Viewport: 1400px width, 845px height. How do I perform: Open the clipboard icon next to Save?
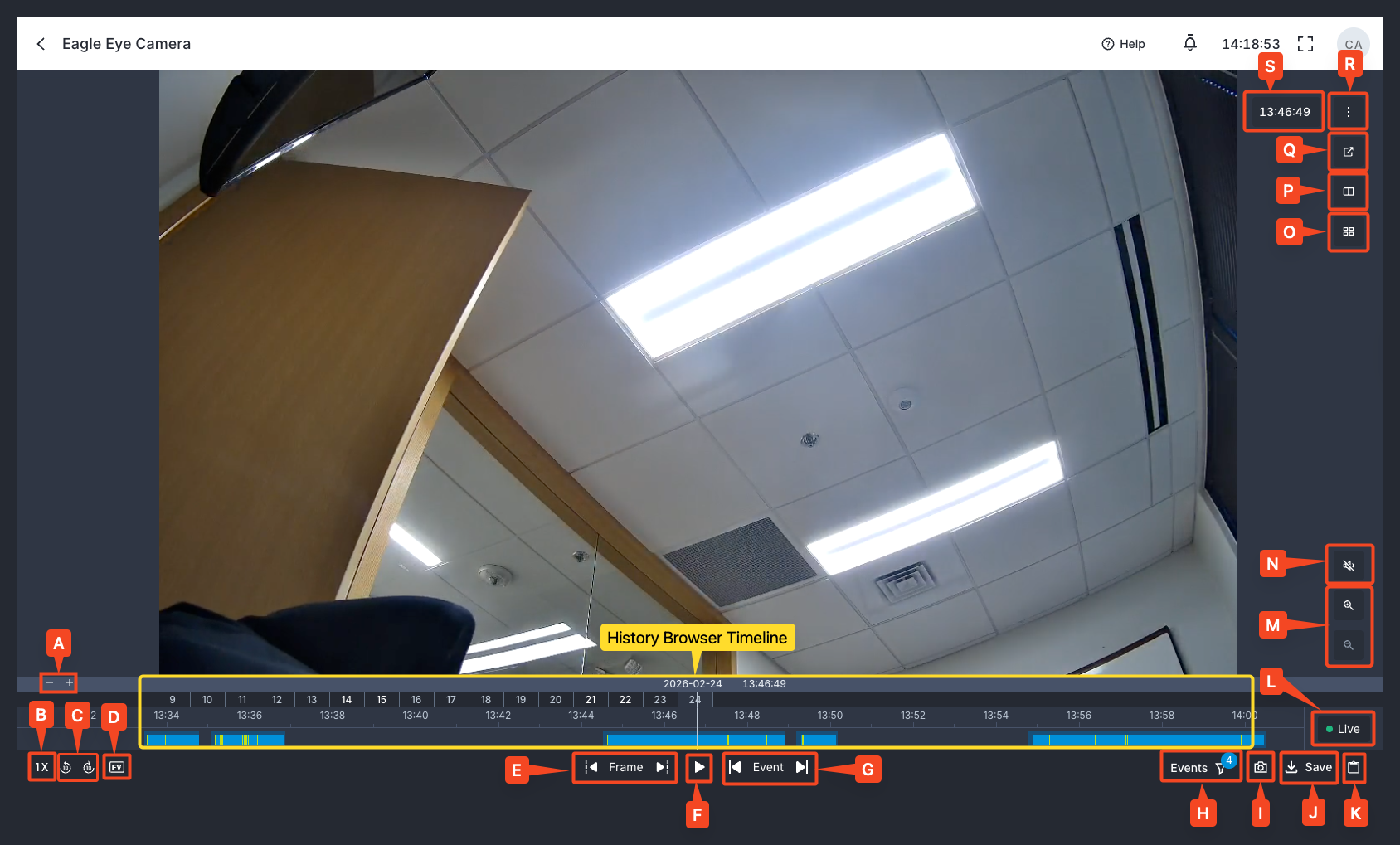click(1354, 767)
